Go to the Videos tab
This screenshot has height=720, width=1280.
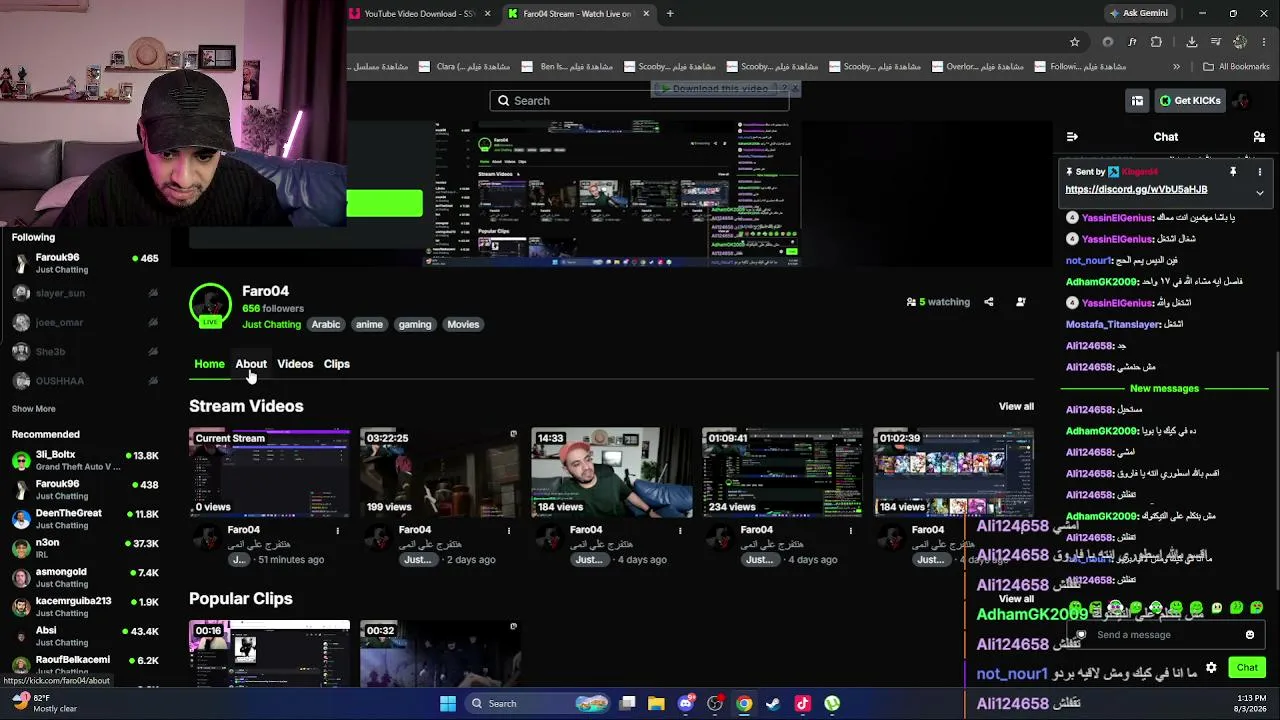click(x=295, y=364)
